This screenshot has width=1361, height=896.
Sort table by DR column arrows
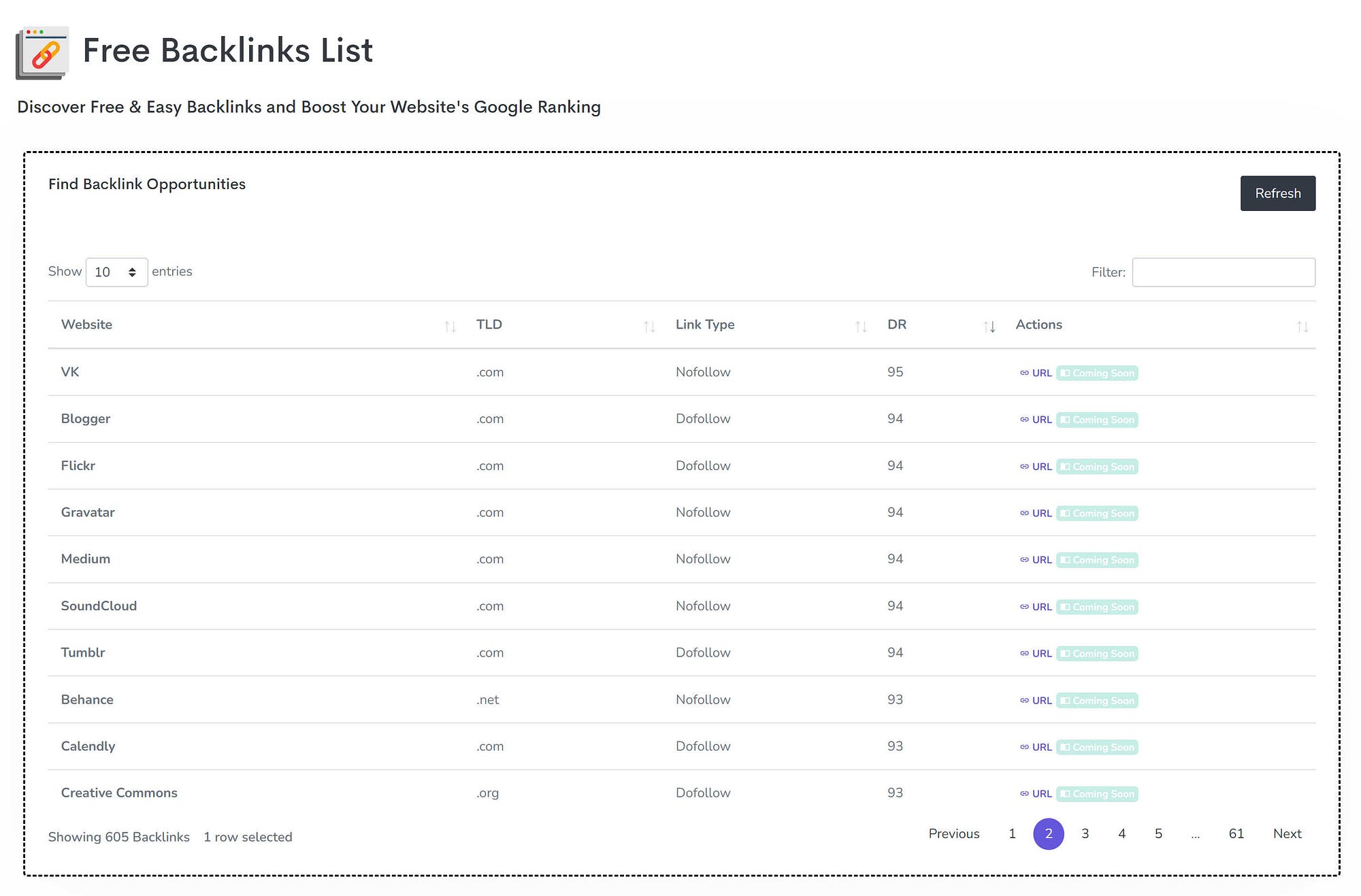coord(989,327)
